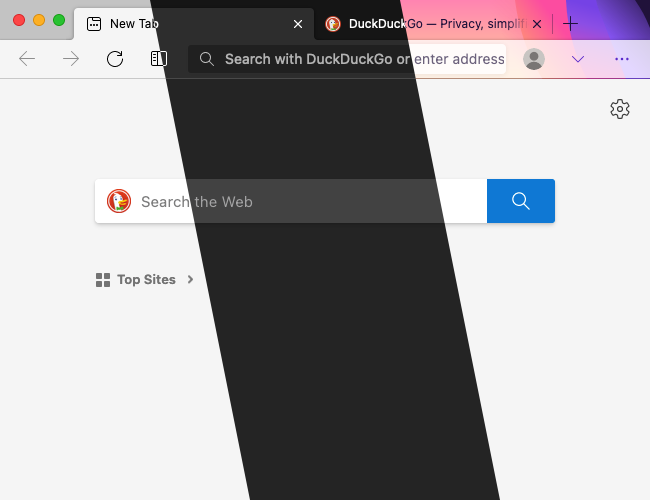The height and width of the screenshot is (500, 650).
Task: Reload the current page
Action: pyautogui.click(x=115, y=59)
